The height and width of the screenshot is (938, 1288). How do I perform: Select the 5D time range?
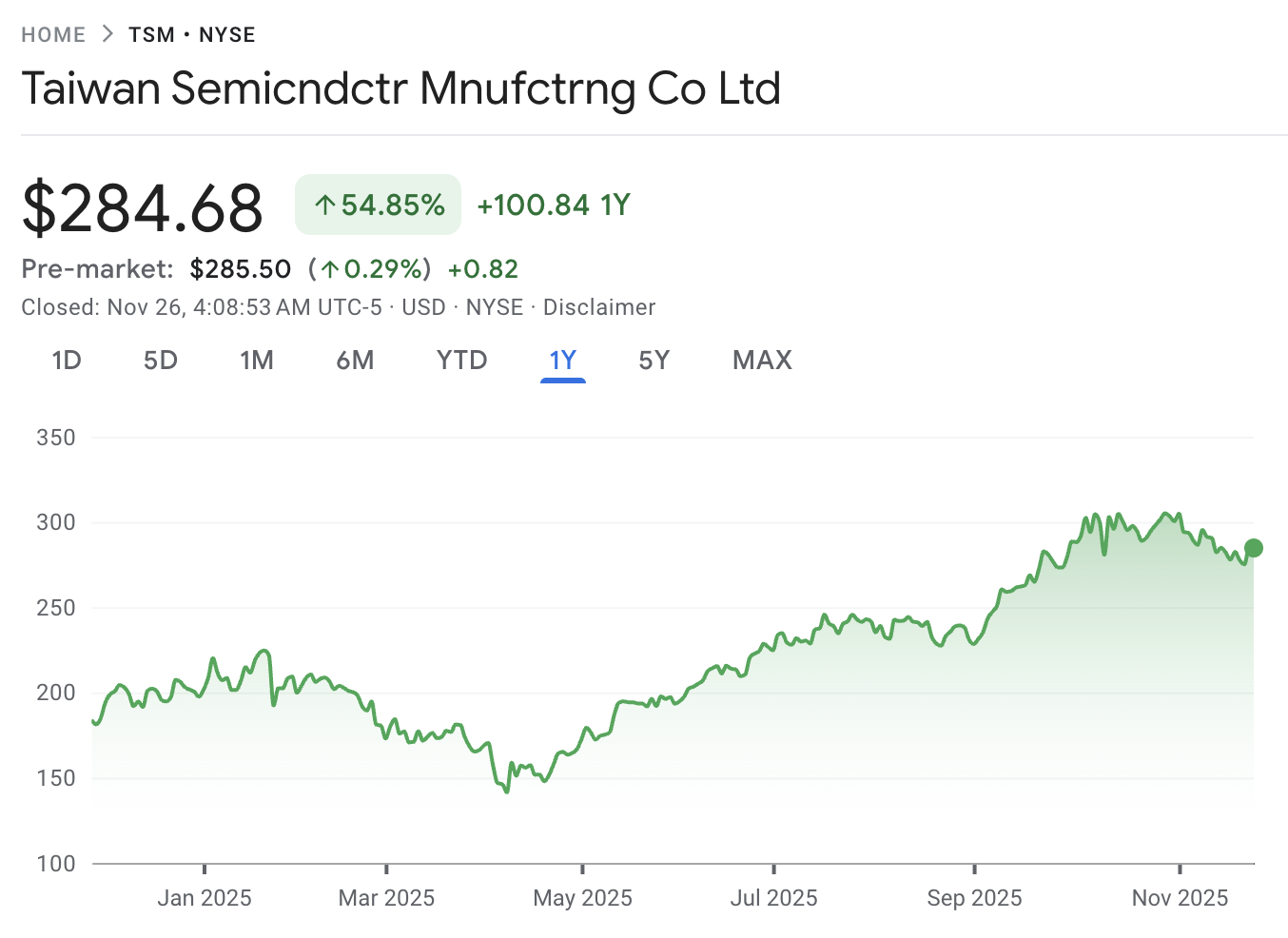pyautogui.click(x=160, y=361)
